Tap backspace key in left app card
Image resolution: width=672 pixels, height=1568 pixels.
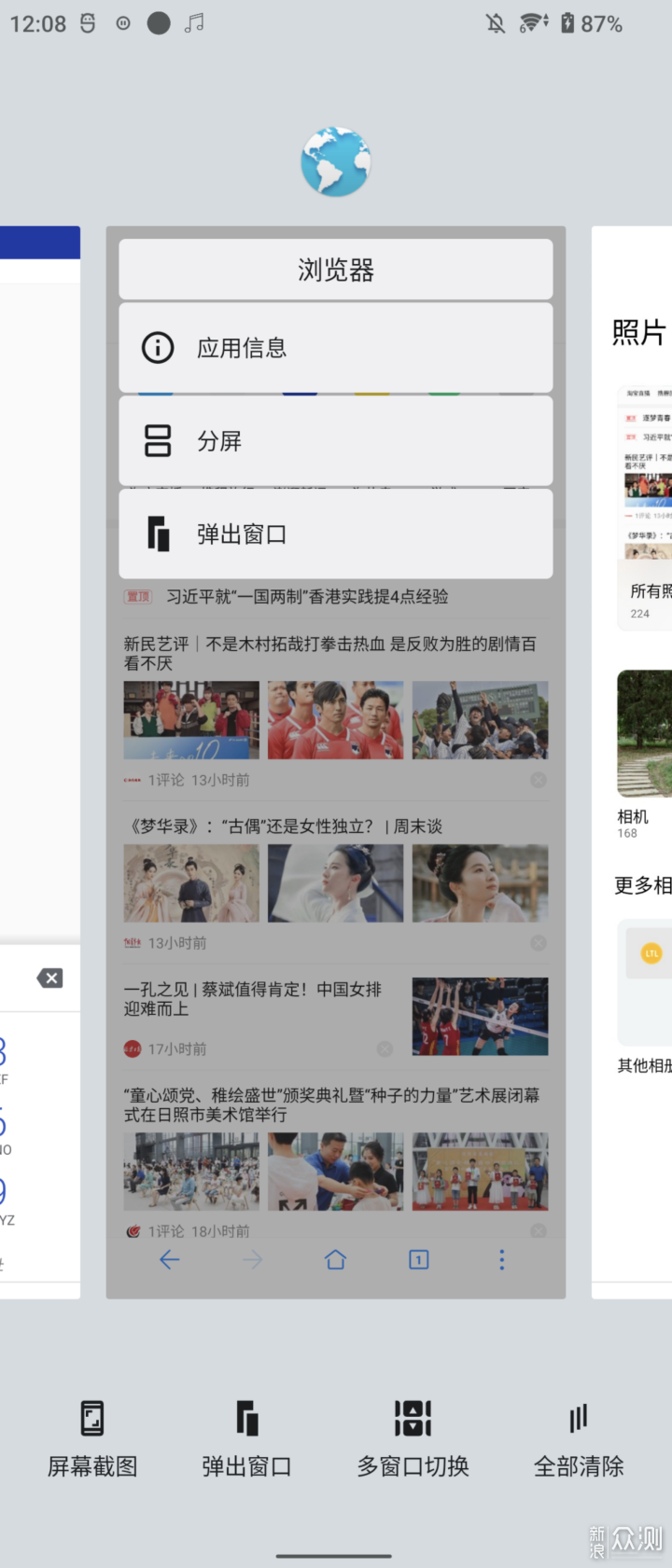[49, 978]
